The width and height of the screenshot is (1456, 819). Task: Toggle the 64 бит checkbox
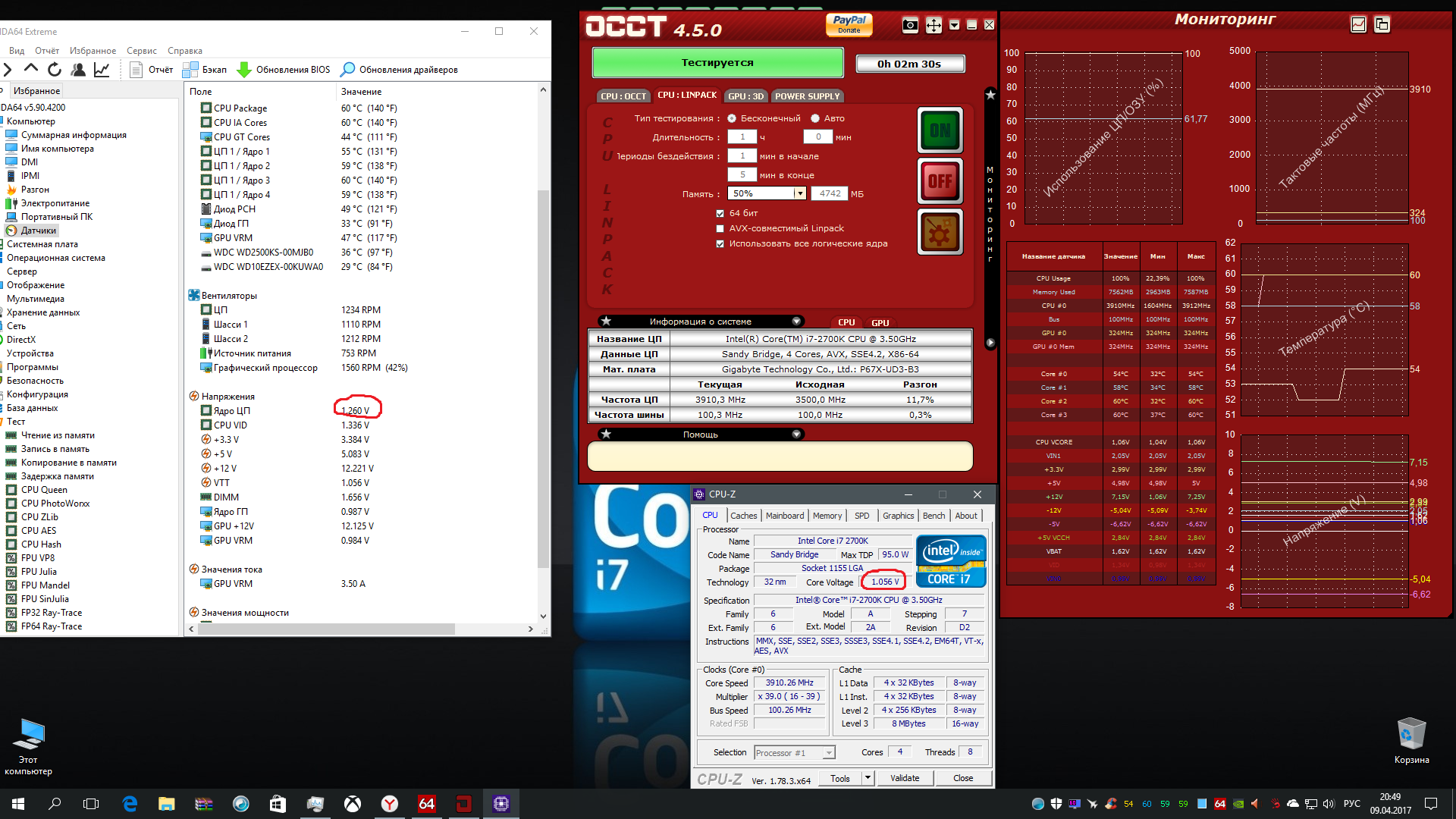pyautogui.click(x=720, y=213)
